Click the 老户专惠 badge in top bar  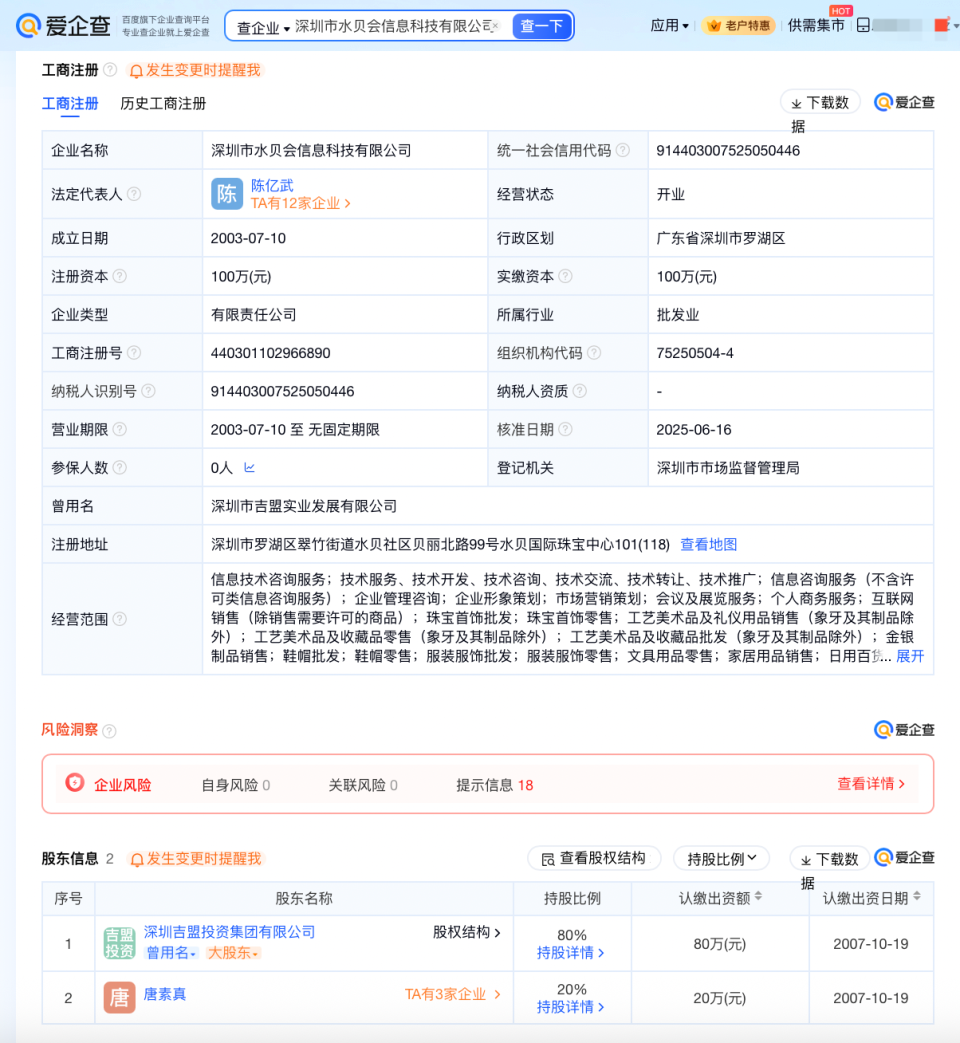(739, 26)
